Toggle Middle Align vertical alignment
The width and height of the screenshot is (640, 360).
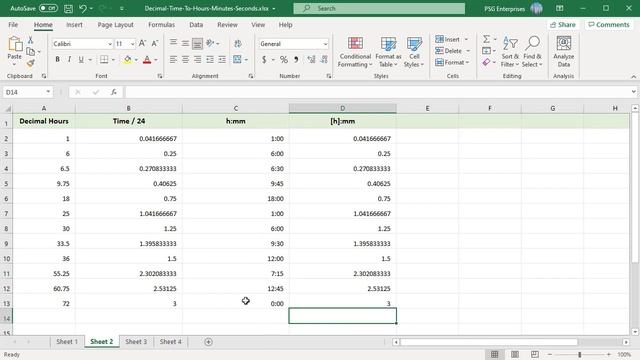[185, 43]
